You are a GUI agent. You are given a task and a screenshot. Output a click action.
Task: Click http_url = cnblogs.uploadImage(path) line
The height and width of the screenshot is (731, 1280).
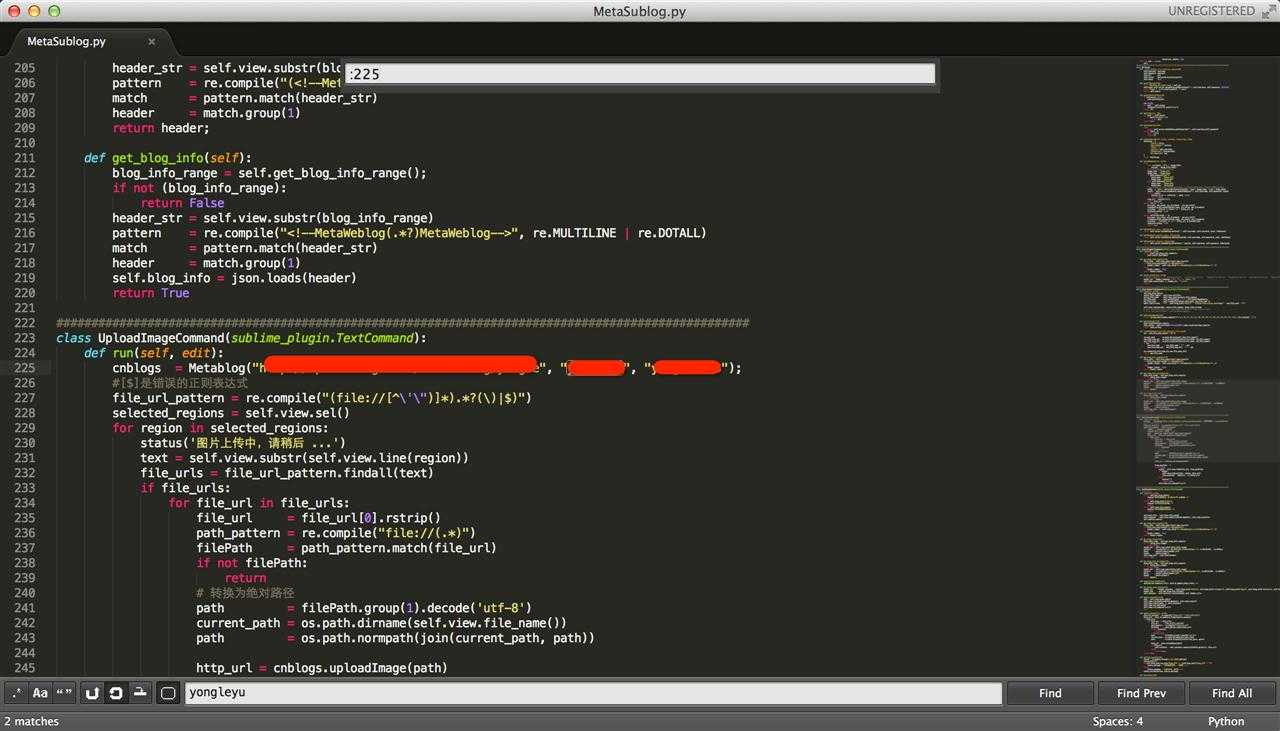[322, 668]
